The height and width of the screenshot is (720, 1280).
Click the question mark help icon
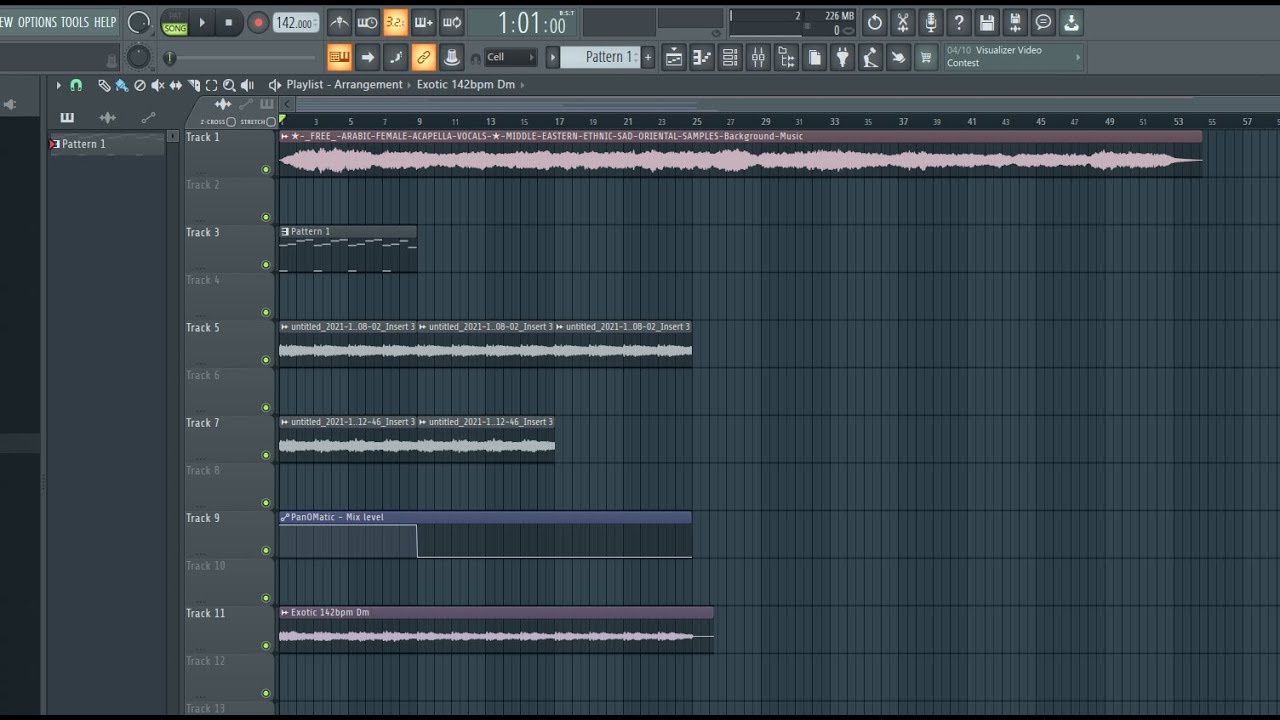[959, 22]
